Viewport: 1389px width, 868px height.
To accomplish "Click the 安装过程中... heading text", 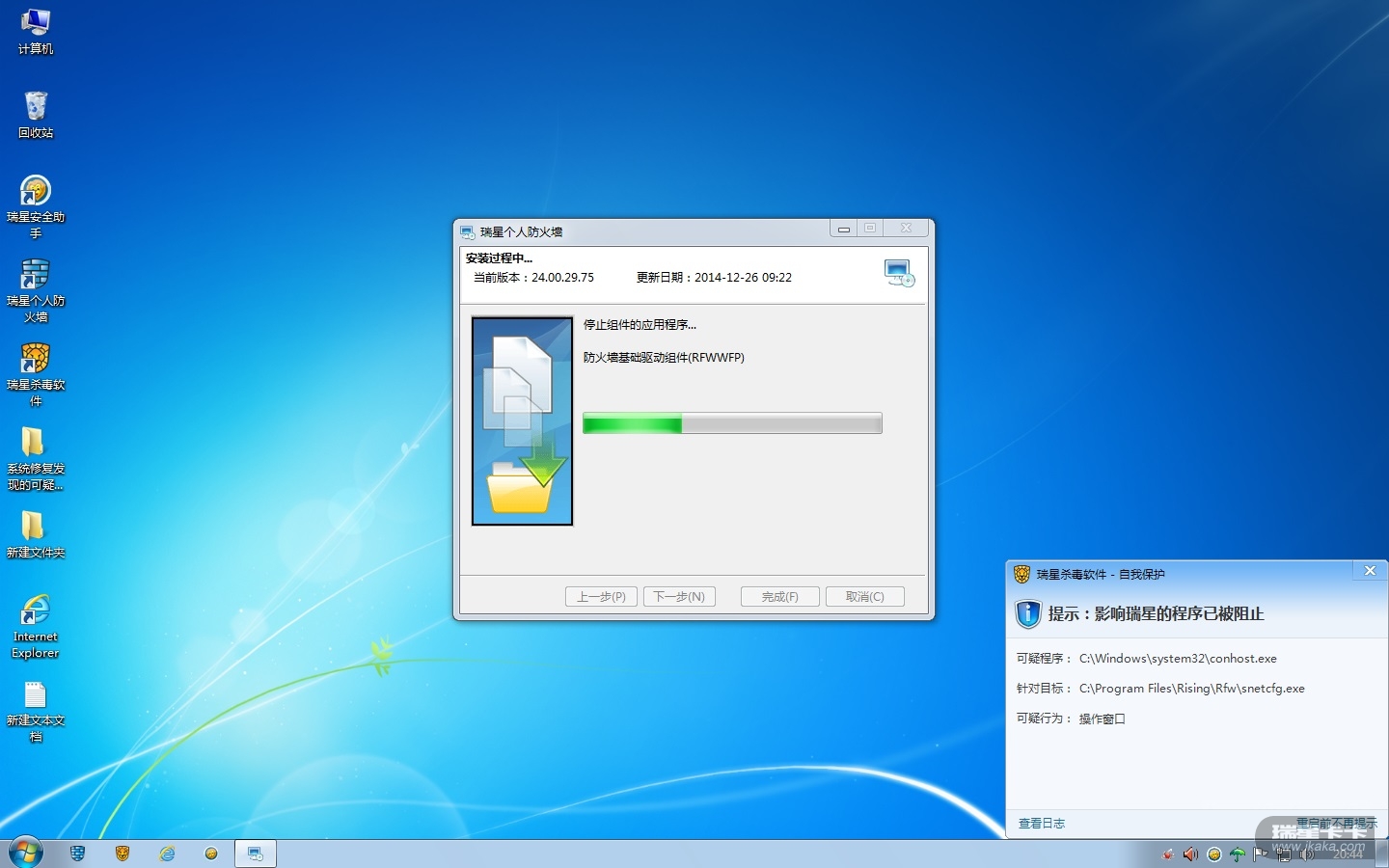I will pyautogui.click(x=499, y=258).
